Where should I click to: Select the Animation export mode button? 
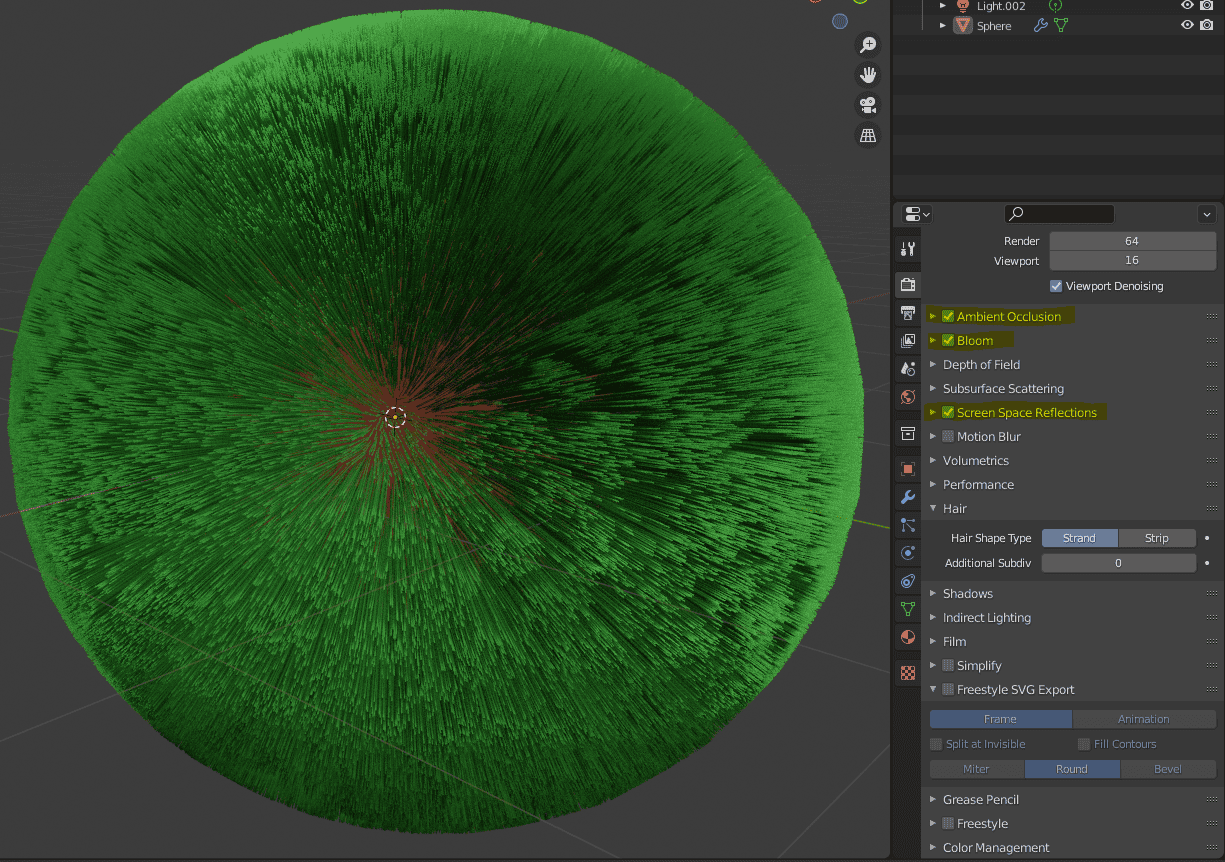[x=1143, y=719]
